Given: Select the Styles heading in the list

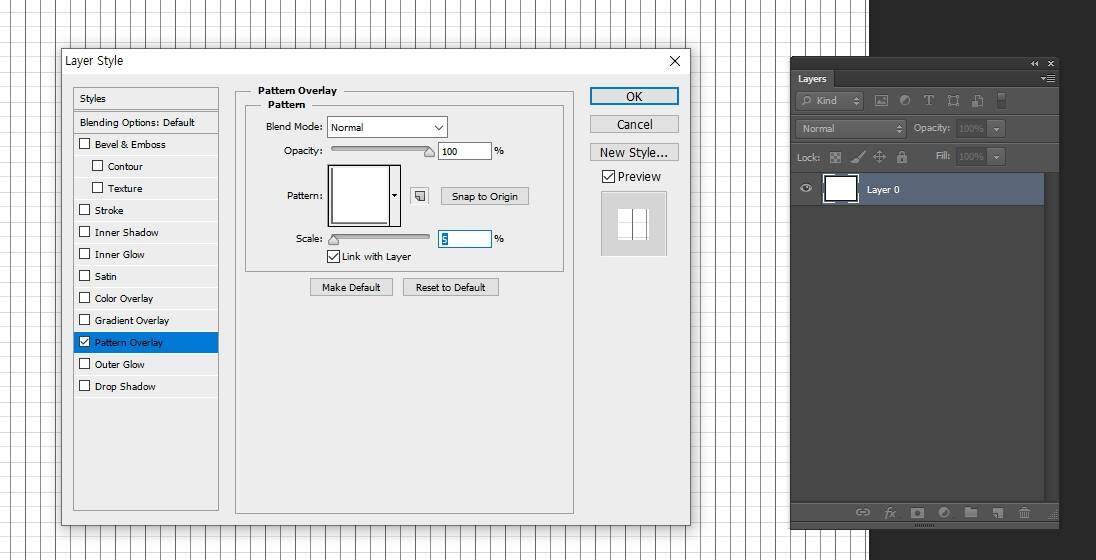Looking at the screenshot, I should pos(145,99).
